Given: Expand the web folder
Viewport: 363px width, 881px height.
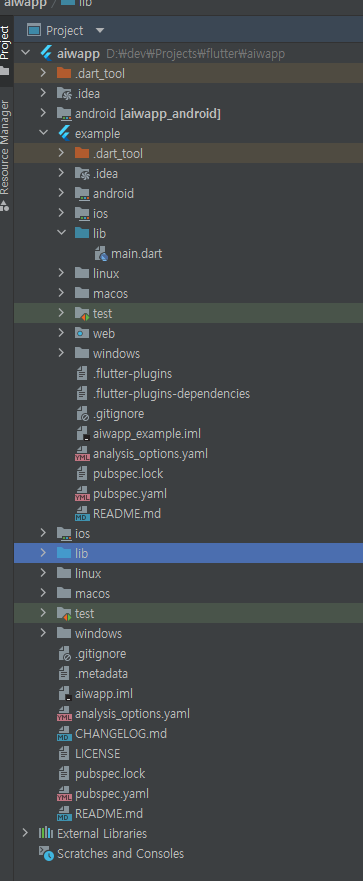Looking at the screenshot, I should tap(61, 333).
